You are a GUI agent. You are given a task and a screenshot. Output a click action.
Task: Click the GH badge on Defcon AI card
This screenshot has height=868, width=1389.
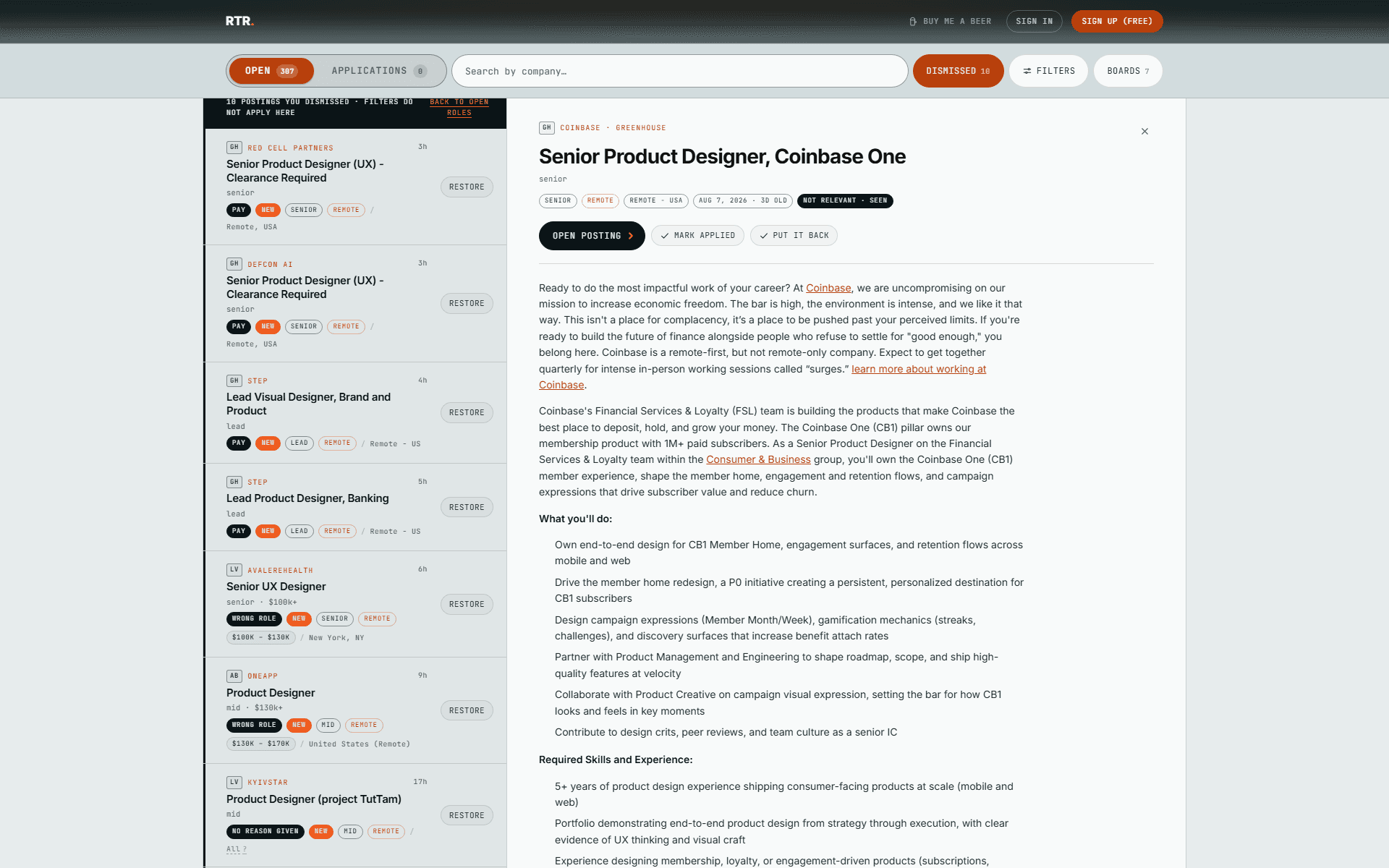234,264
